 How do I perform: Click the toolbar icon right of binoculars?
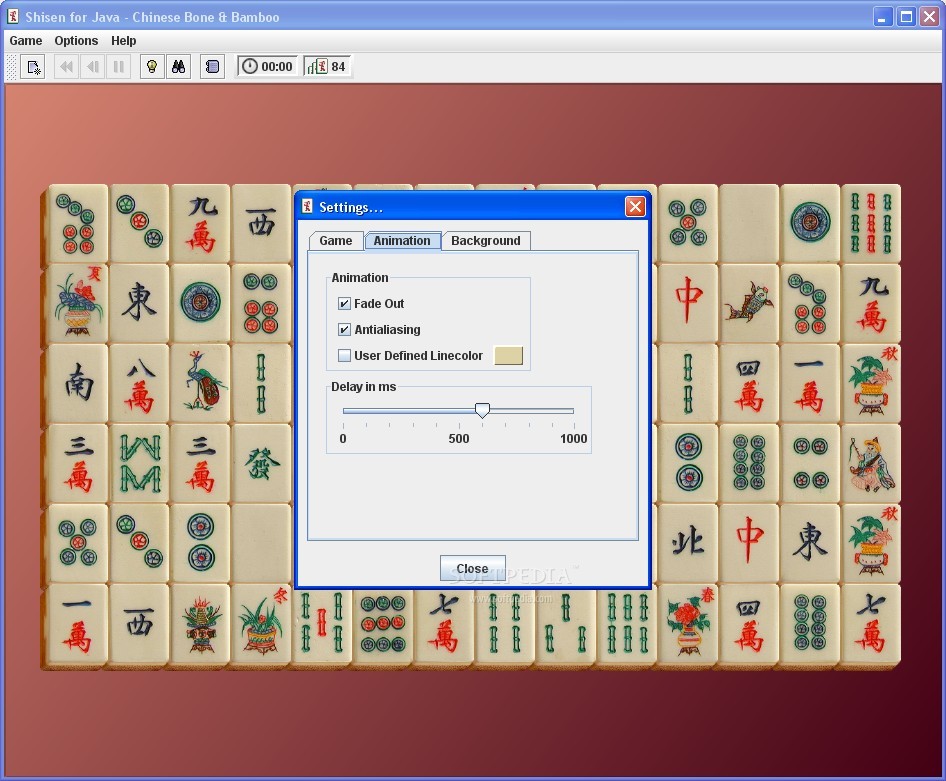[x=212, y=66]
